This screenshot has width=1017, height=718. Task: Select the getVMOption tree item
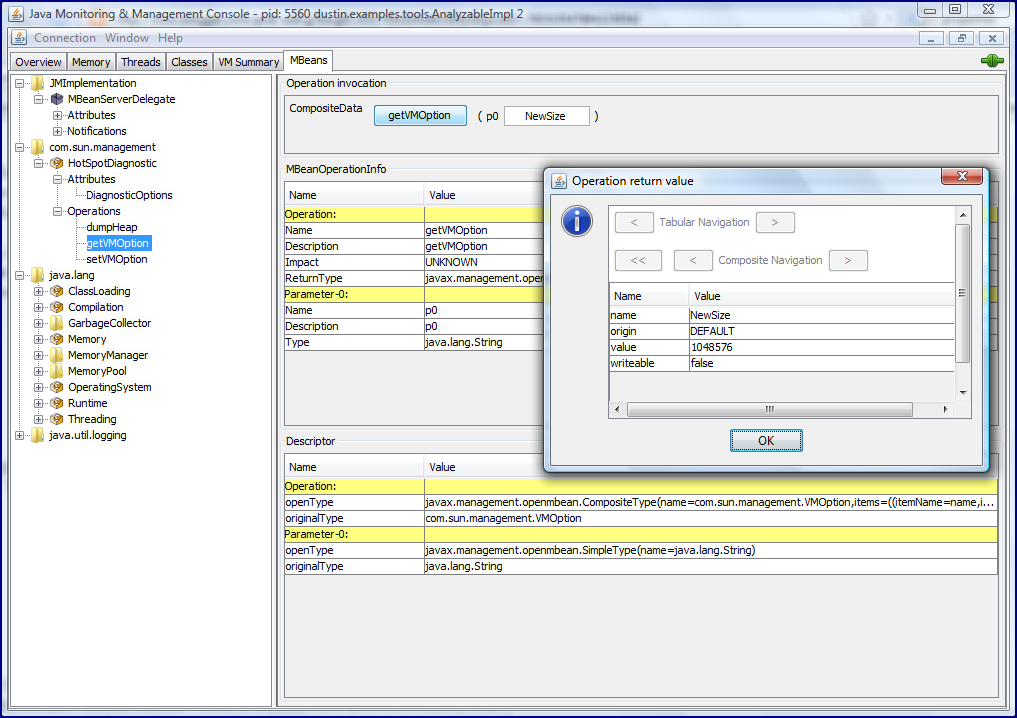pyautogui.click(x=118, y=243)
